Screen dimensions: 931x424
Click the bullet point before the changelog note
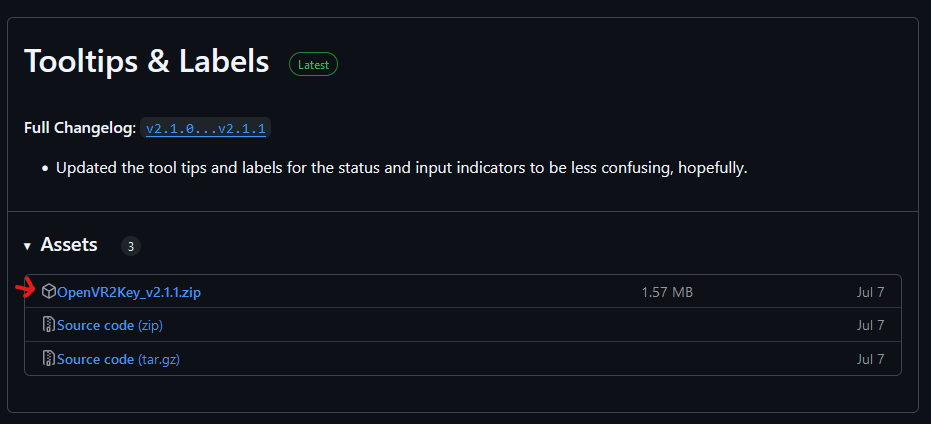[x=45, y=169]
